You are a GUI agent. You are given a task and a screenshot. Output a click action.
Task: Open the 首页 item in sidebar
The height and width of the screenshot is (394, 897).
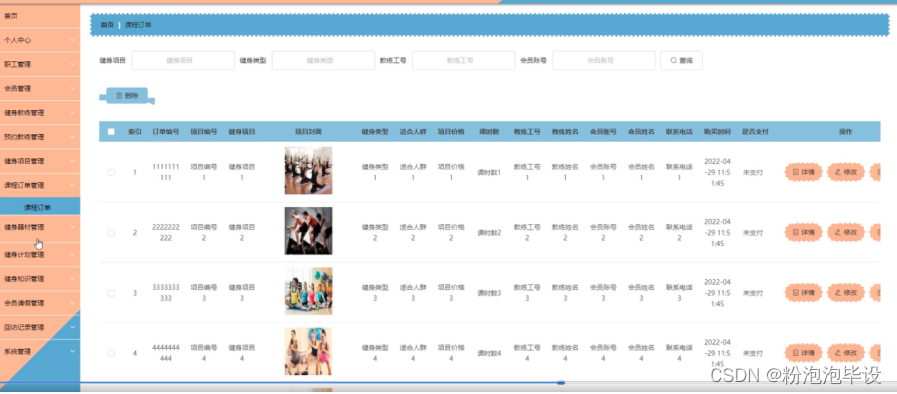click(40, 16)
